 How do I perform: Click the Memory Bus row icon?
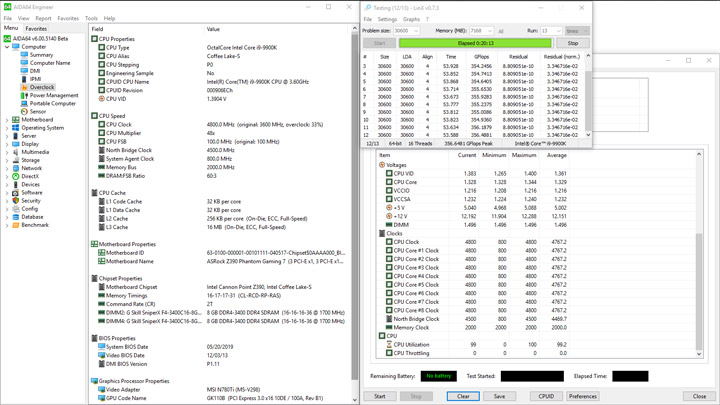[x=101, y=167]
